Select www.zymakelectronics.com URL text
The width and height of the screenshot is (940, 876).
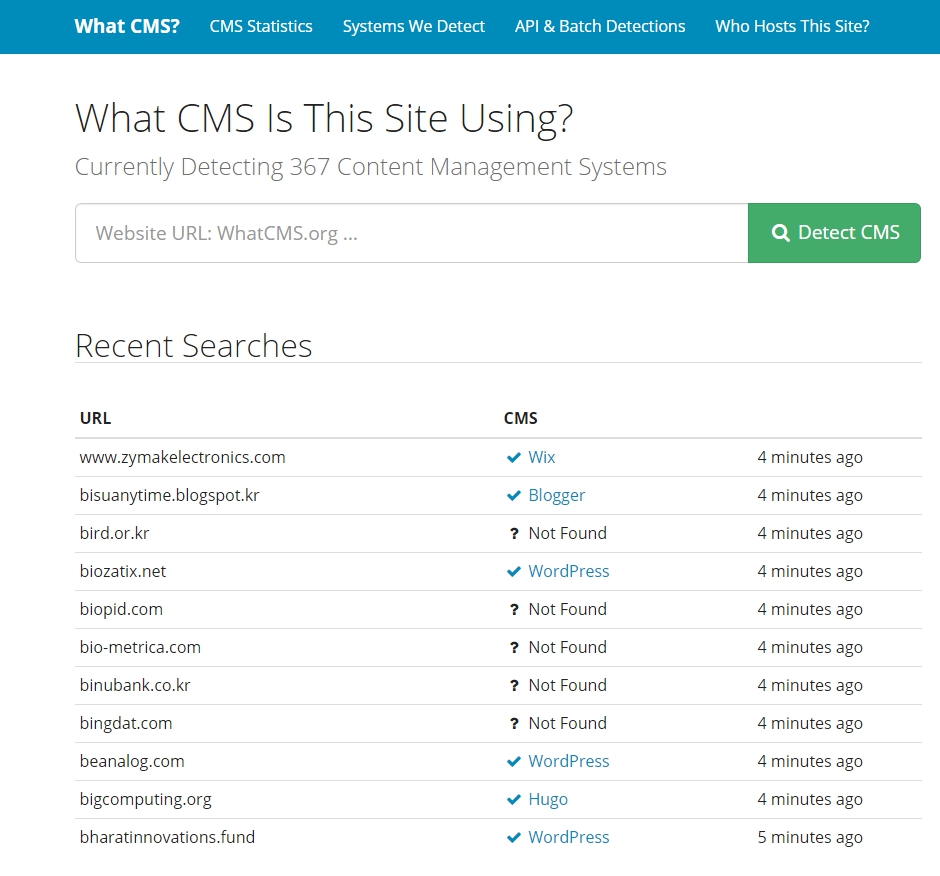click(x=182, y=457)
